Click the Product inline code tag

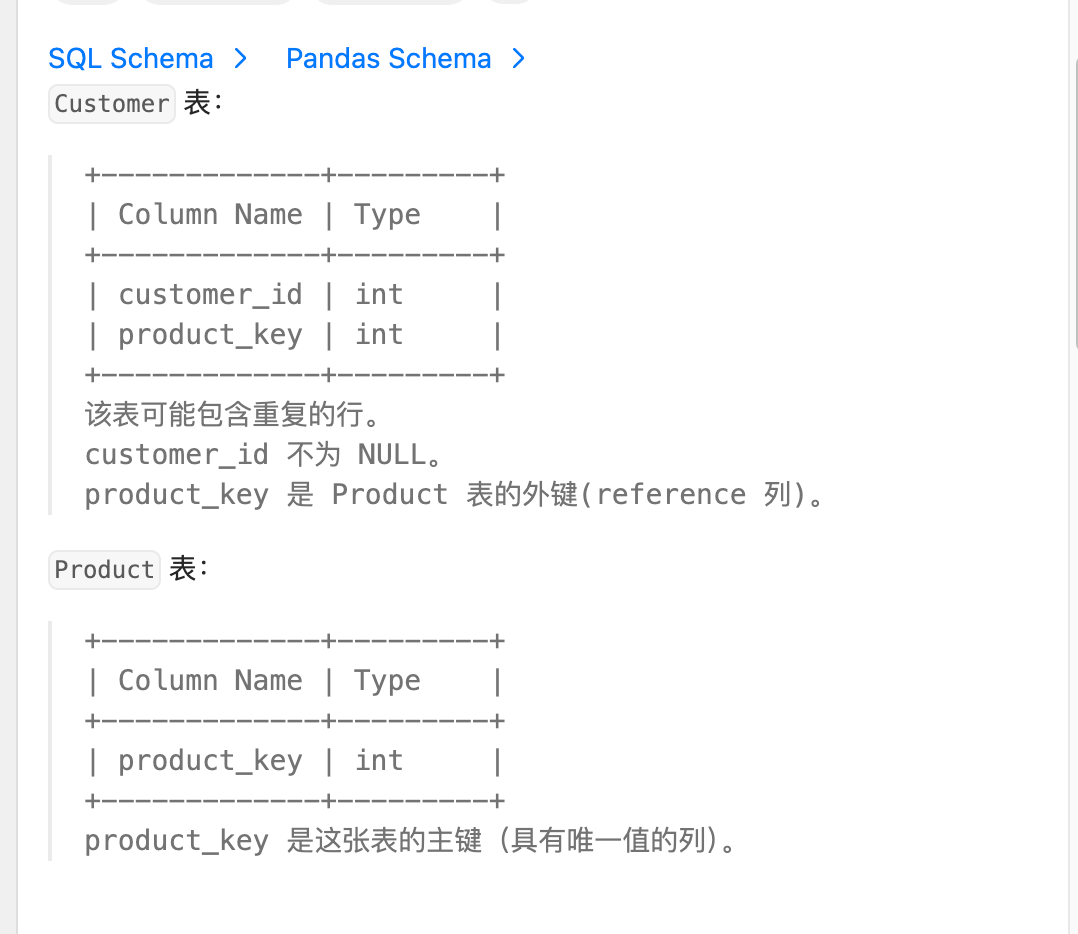(104, 570)
